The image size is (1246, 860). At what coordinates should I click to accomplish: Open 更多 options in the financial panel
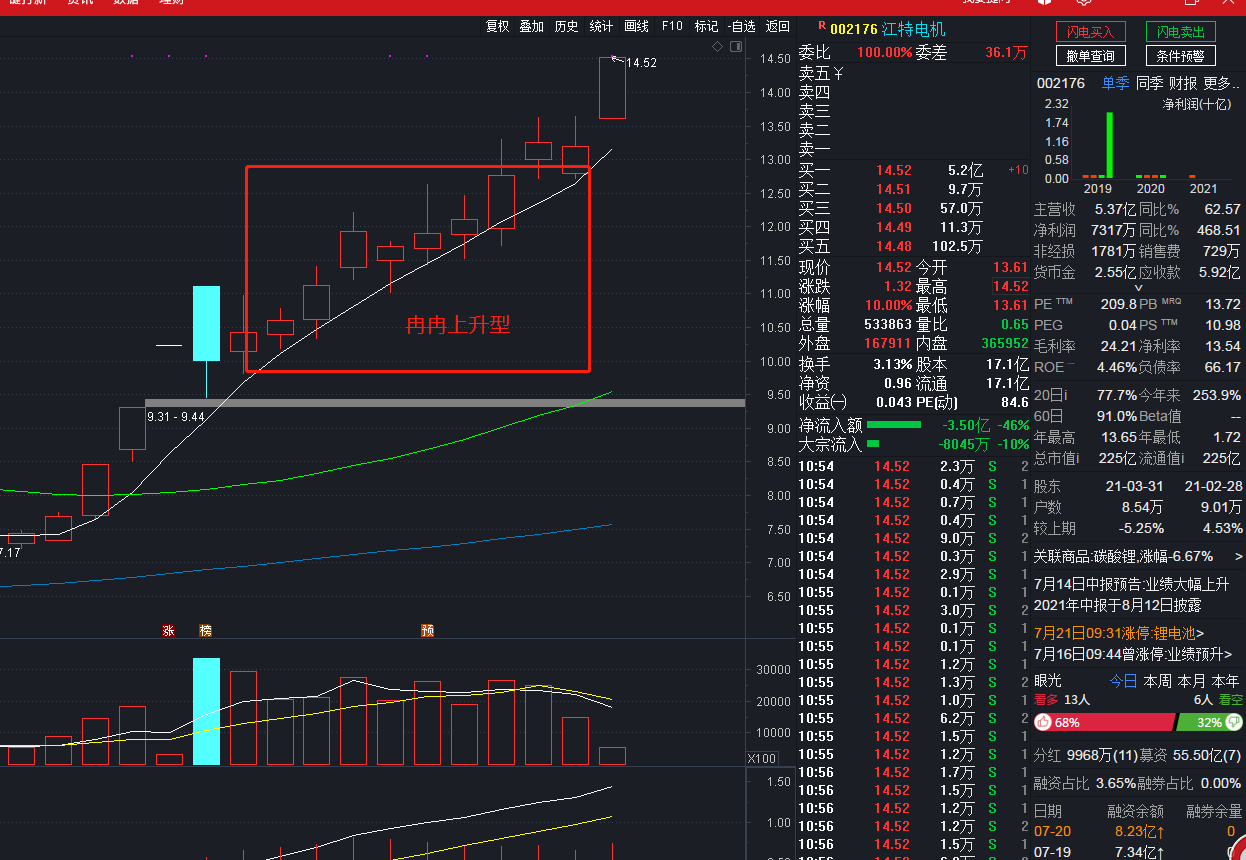point(1222,83)
